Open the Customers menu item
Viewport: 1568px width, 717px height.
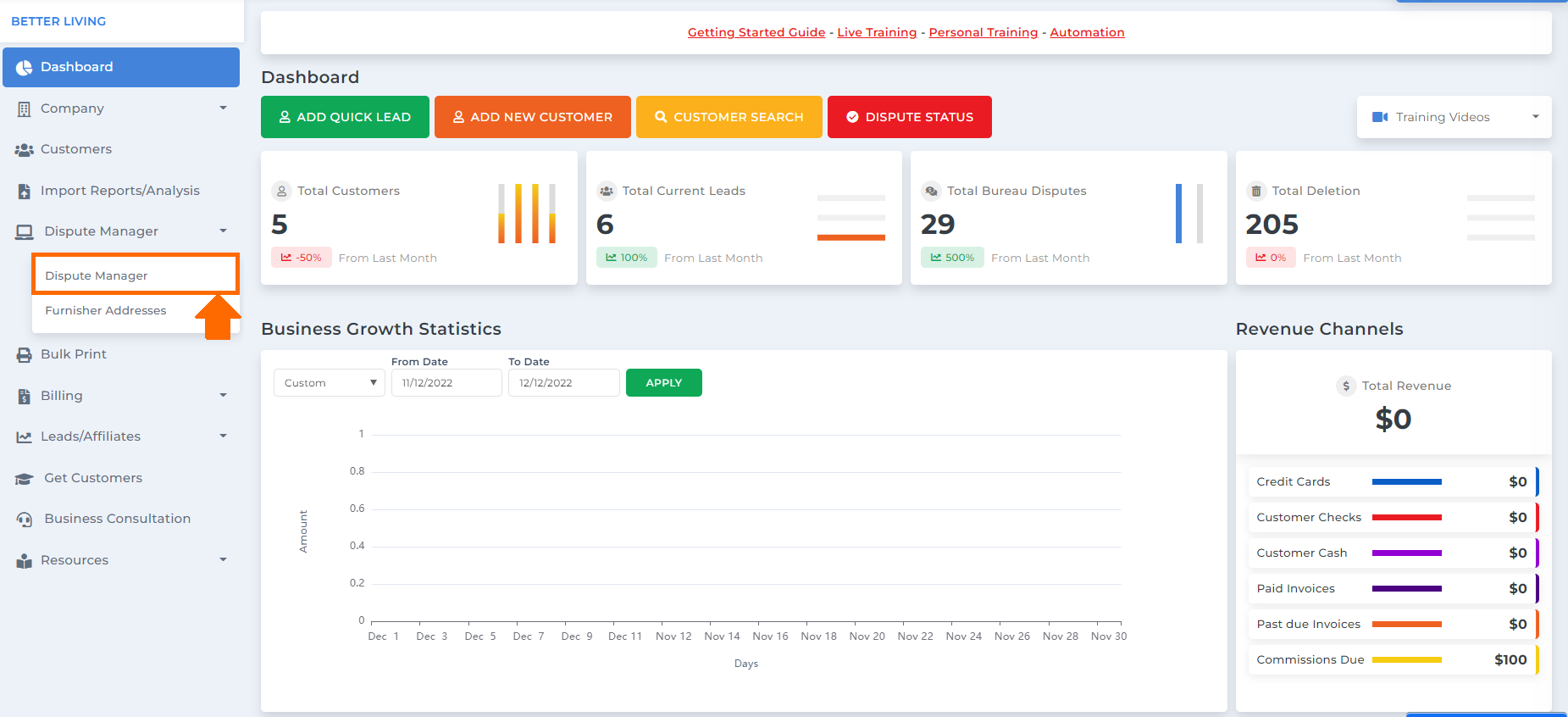tap(121, 149)
